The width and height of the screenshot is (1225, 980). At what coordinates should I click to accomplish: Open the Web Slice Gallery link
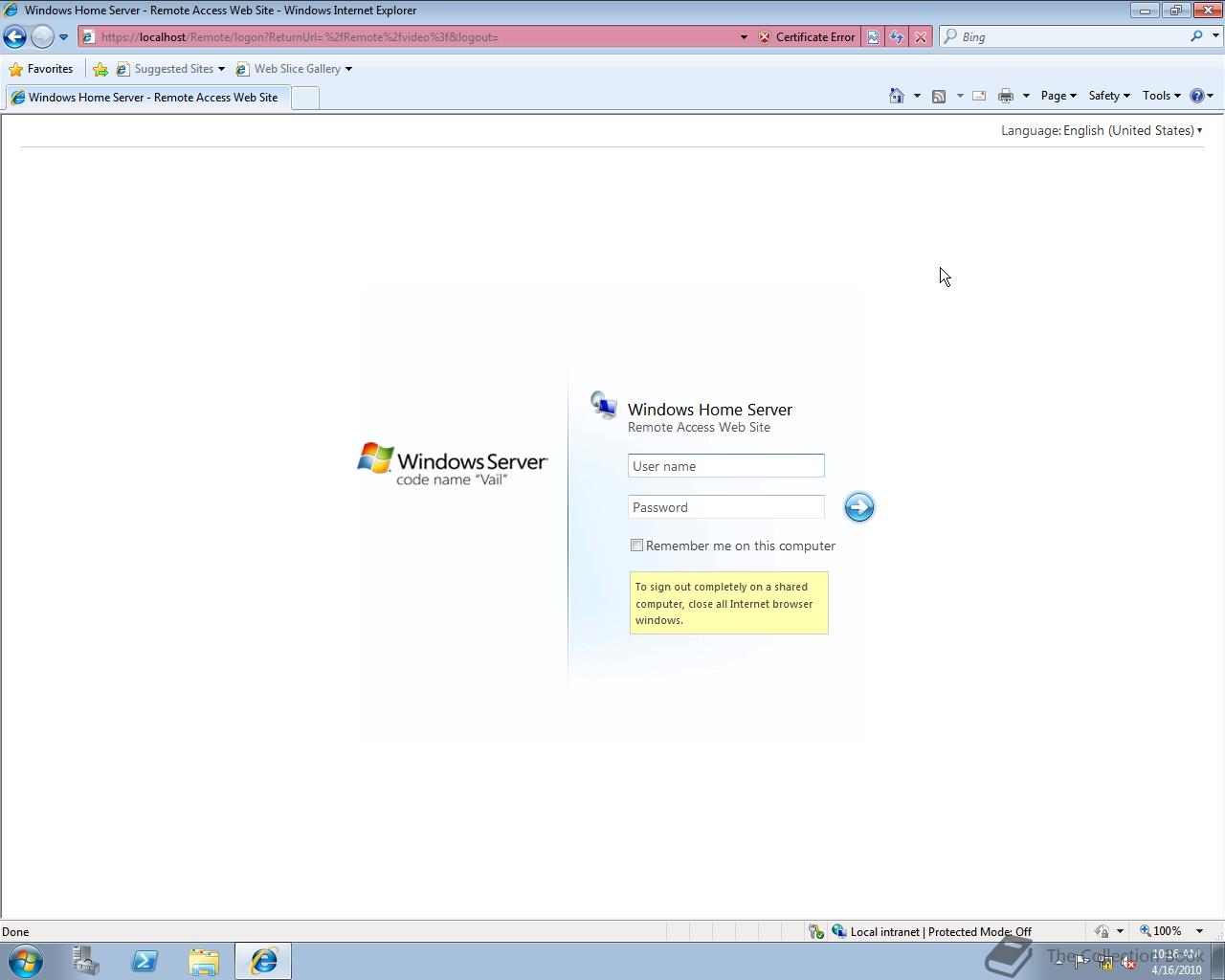pyautogui.click(x=294, y=69)
